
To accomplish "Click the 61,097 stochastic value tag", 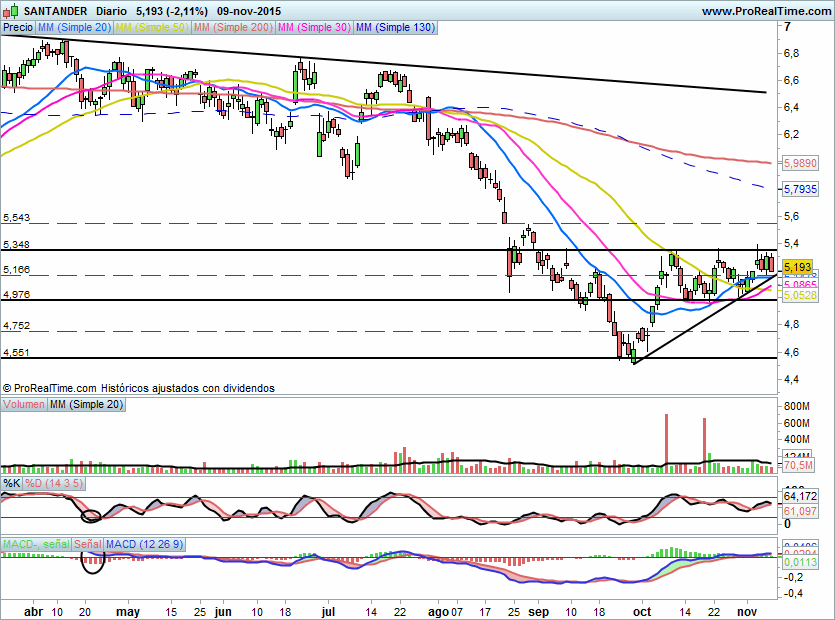I will click(x=800, y=511).
